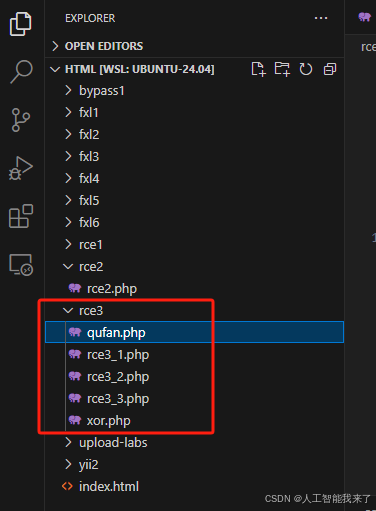Click the New Folder icon
Screen dimensions: 376x511
click(282, 69)
